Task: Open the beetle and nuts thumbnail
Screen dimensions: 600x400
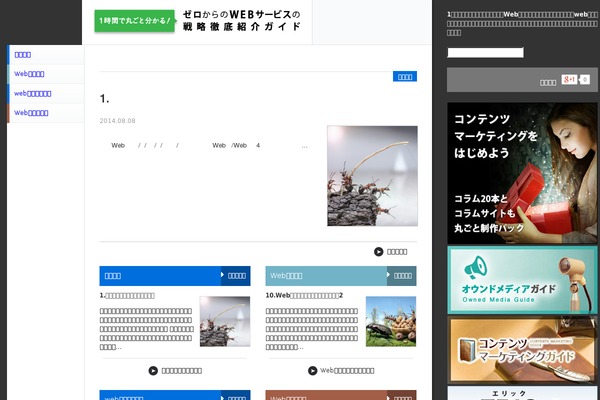Action: [391, 322]
